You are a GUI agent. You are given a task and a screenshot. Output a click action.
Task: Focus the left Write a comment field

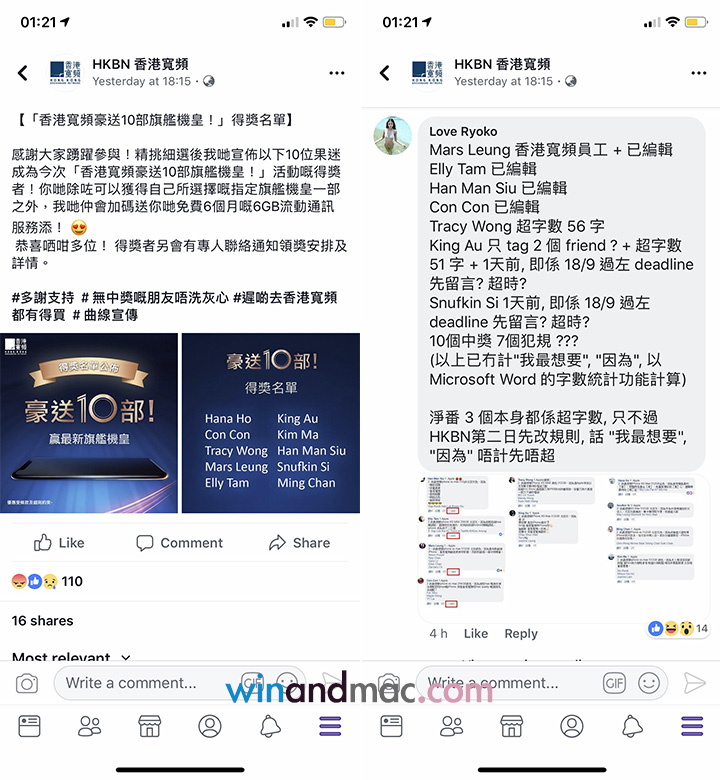tap(149, 683)
